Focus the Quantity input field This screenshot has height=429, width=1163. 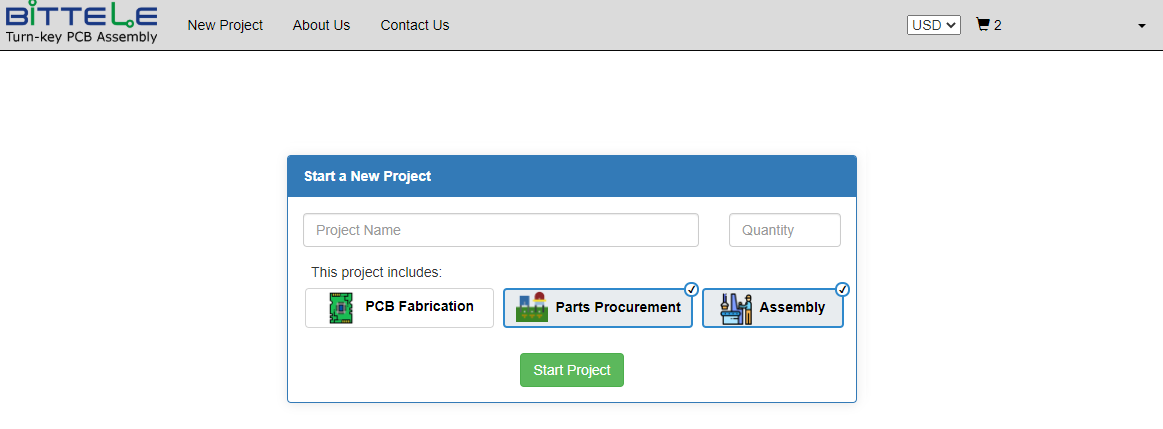(785, 230)
